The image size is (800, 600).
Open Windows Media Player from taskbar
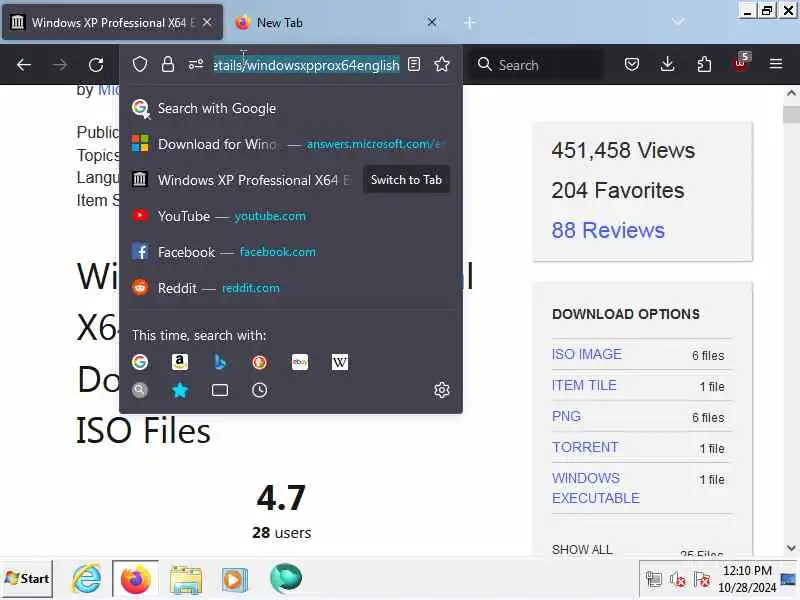(235, 580)
